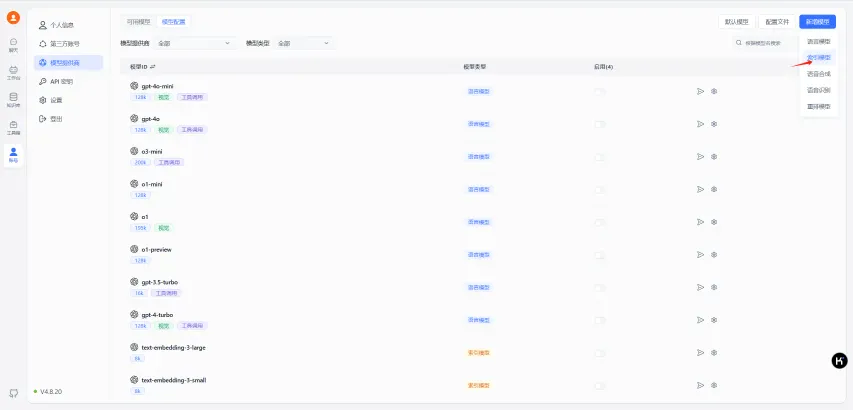Screen dimensions: 853x410
Task: Test the gpt-4o-mini model with paper-plane icon
Action: coord(700,91)
